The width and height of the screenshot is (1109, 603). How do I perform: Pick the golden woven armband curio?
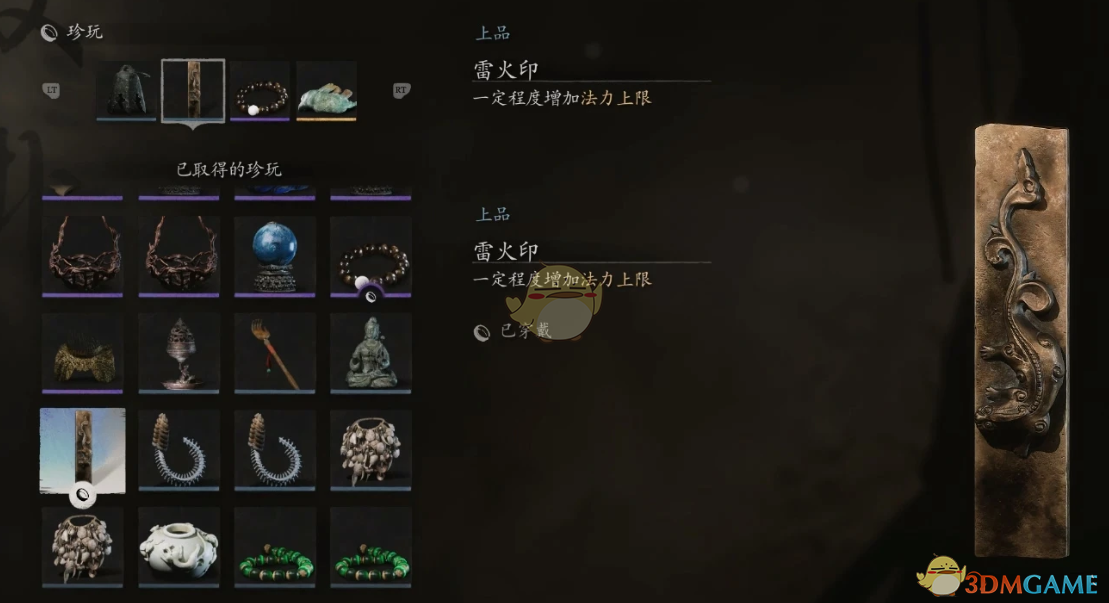tap(83, 353)
